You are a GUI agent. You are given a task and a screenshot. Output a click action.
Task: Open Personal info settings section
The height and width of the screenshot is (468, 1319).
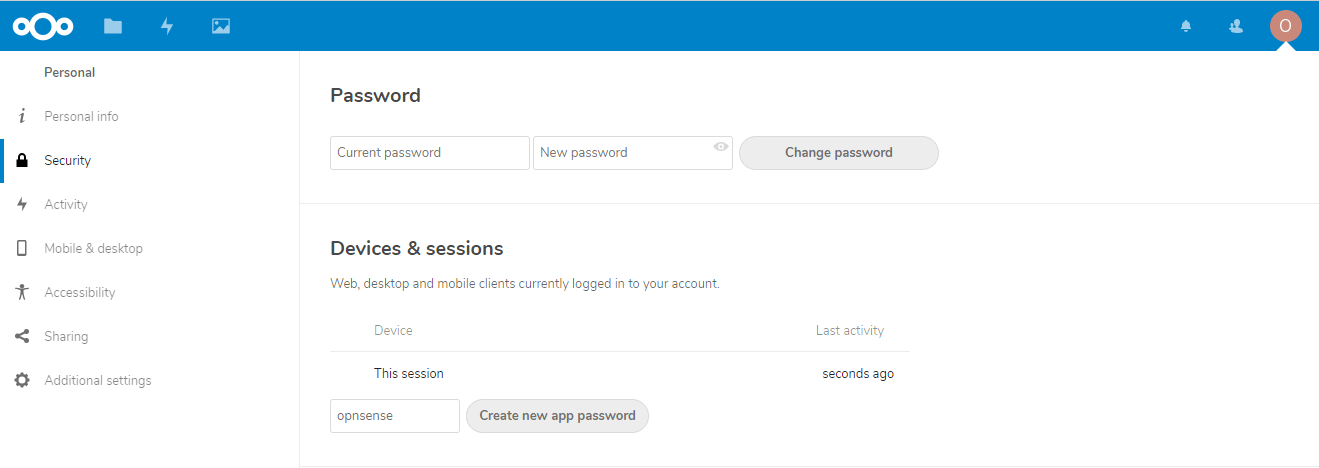pyautogui.click(x=81, y=116)
